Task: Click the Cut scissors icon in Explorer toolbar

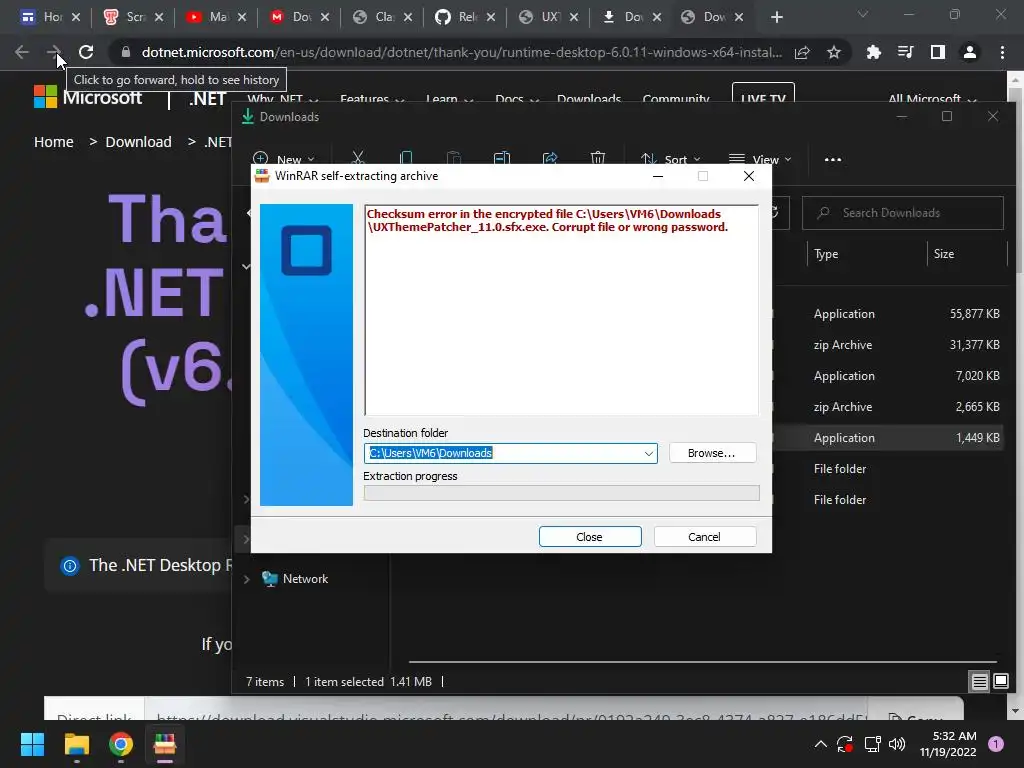Action: [x=357, y=159]
